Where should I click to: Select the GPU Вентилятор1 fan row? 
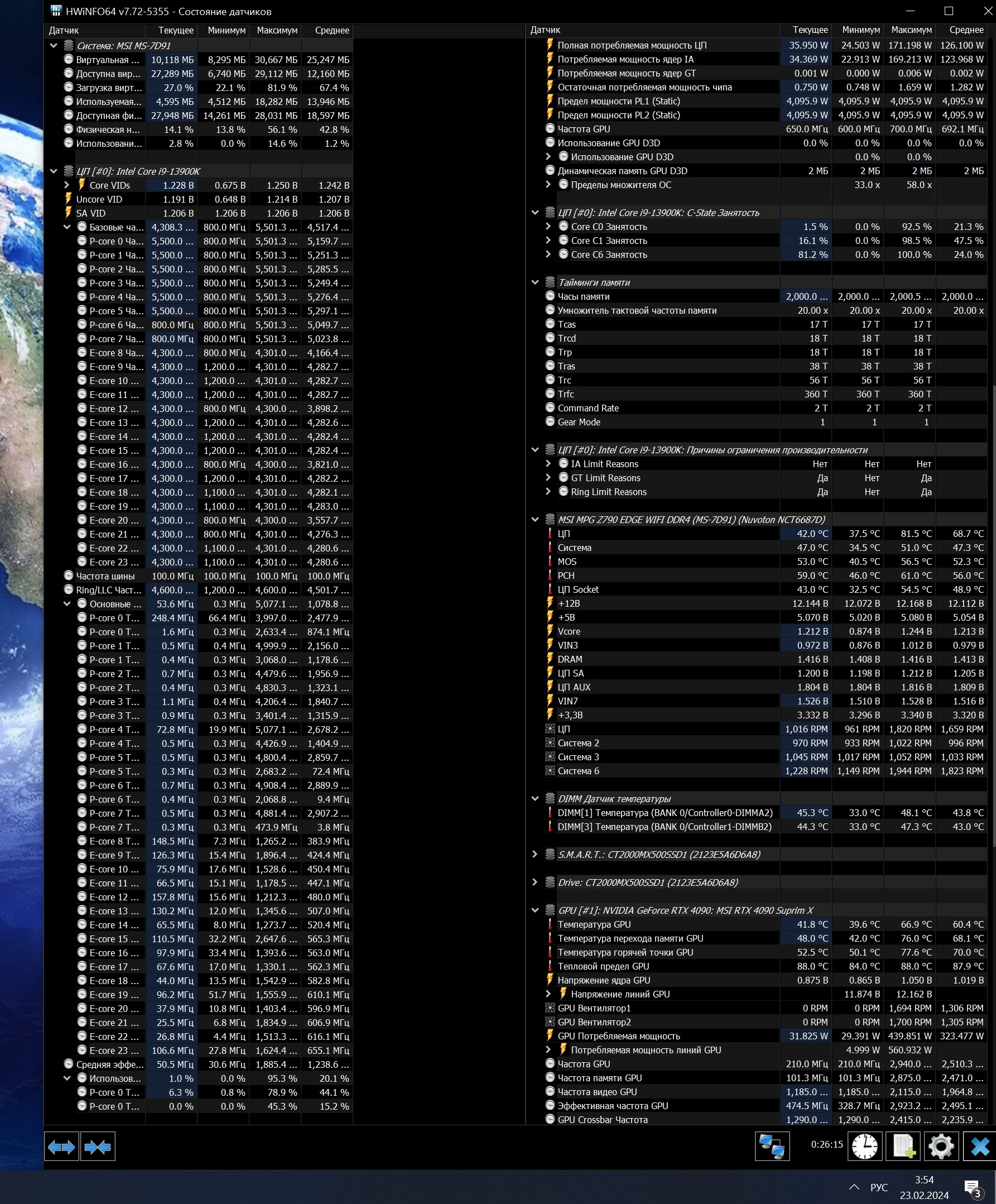(757, 1008)
